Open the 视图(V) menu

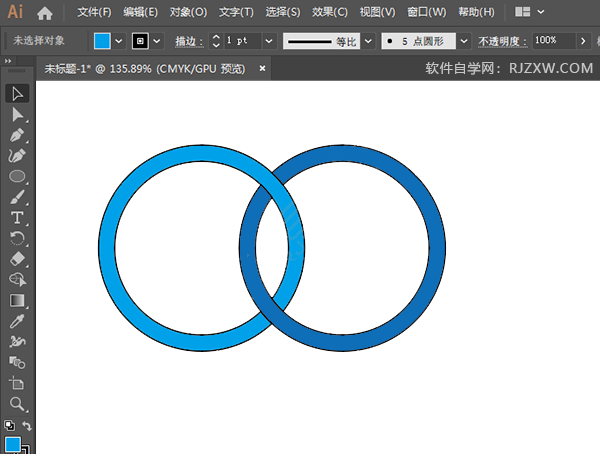377,12
